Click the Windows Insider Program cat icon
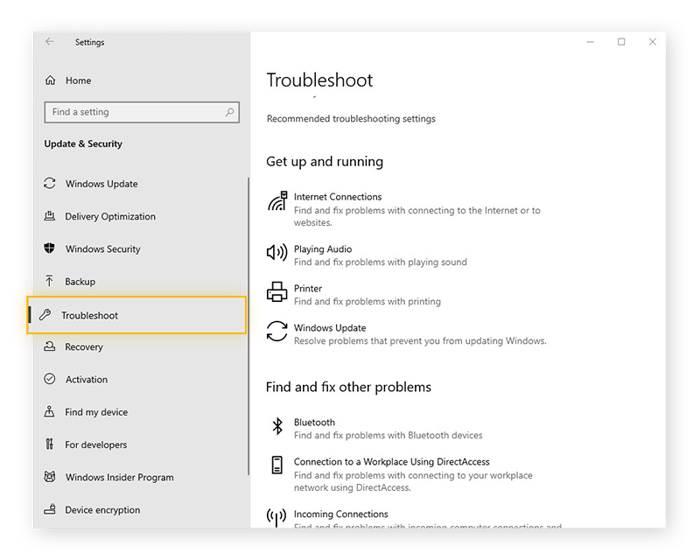Screen dimensions: 700x560 (x=50, y=477)
